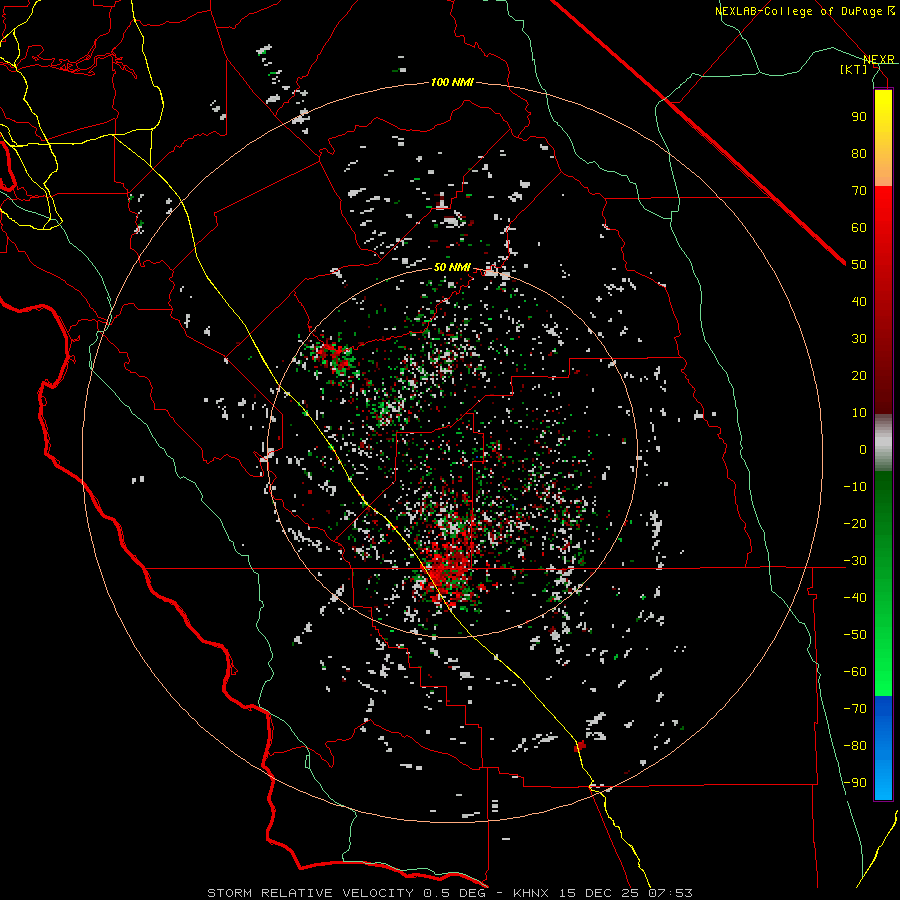Select the 10 value on velocity scale
The width and height of the screenshot is (900, 900).
coord(859,412)
